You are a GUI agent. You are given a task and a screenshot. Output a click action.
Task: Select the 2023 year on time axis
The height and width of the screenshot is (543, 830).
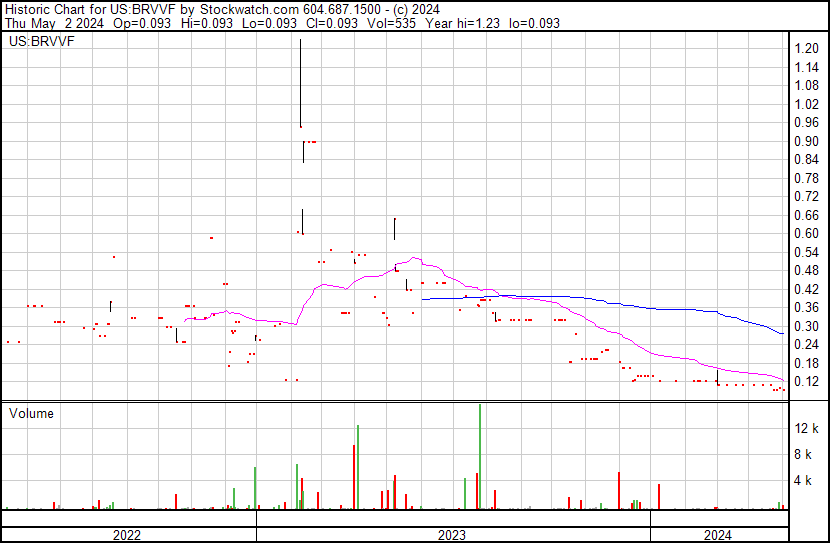click(452, 535)
